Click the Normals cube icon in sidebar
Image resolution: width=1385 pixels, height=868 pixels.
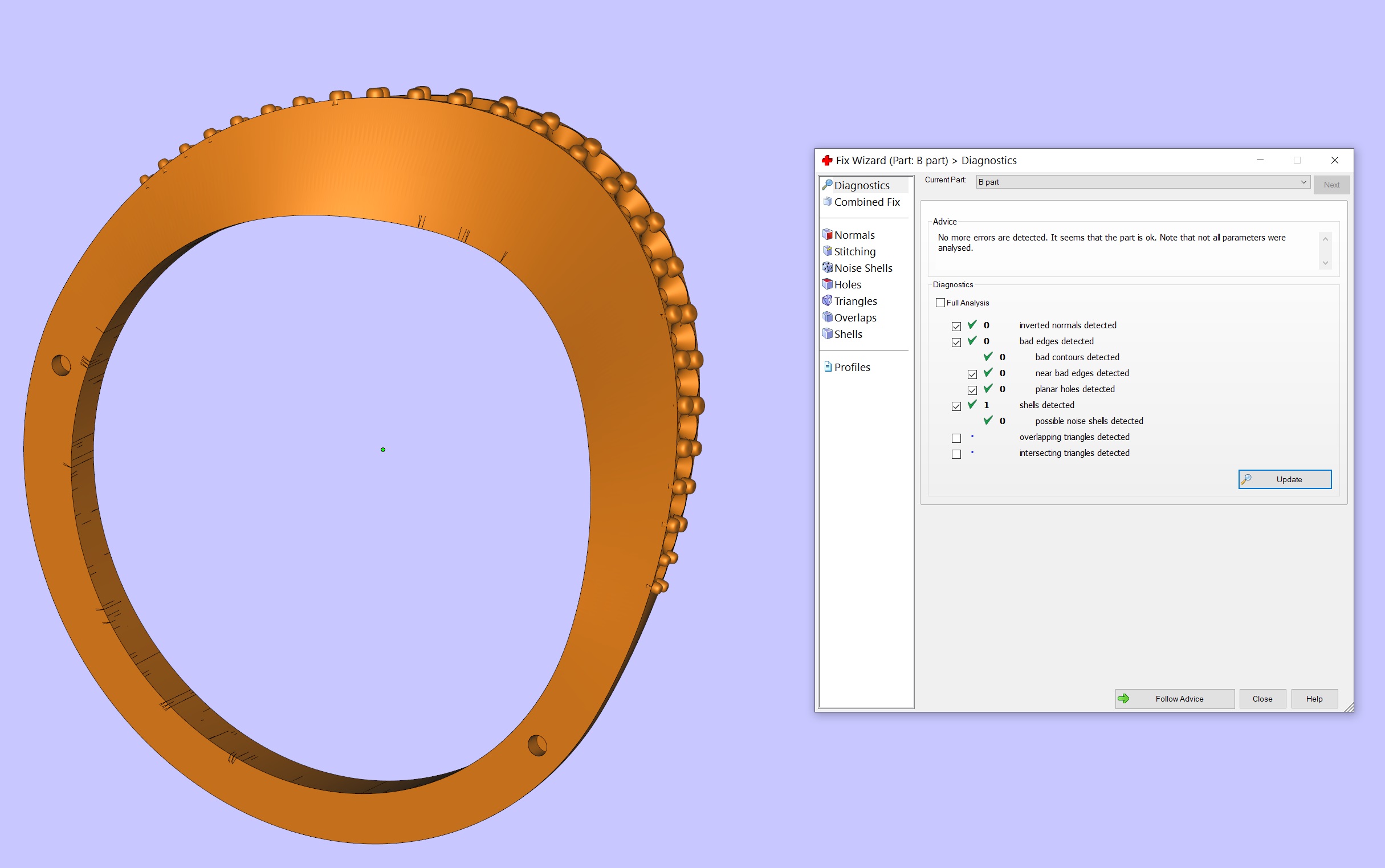[827, 234]
